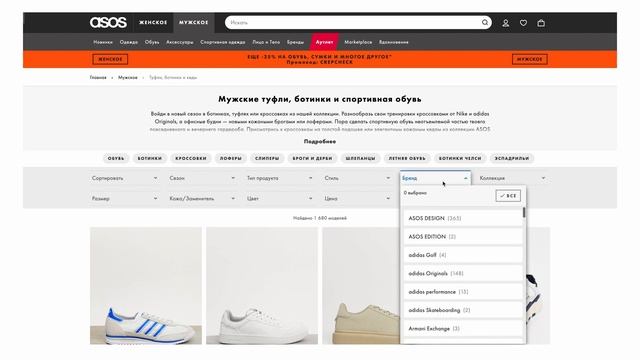Open the Цвет filter dropdown
This screenshot has height=360, width=640.
point(280,199)
